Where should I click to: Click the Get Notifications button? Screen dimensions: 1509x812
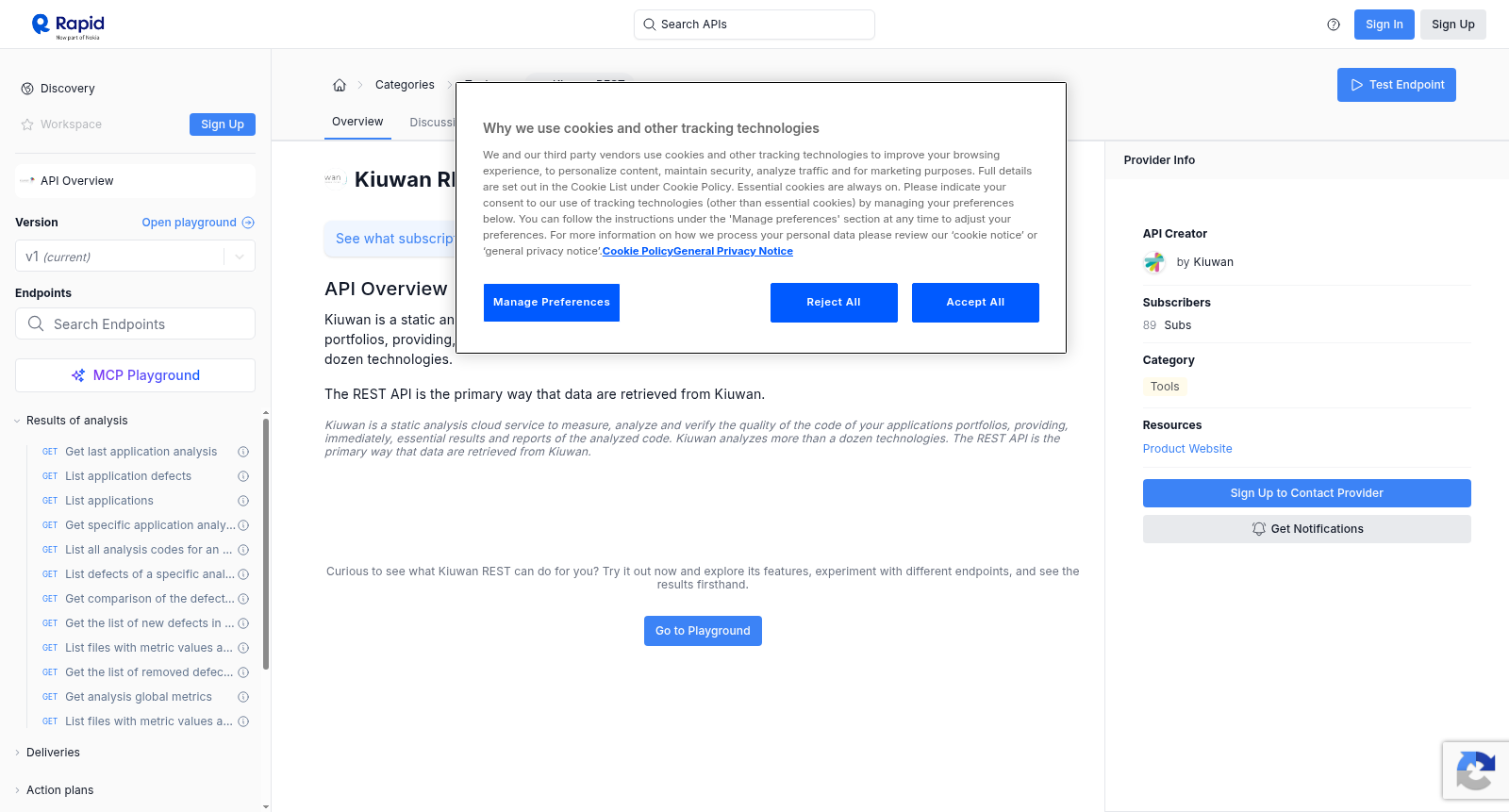coord(1307,529)
